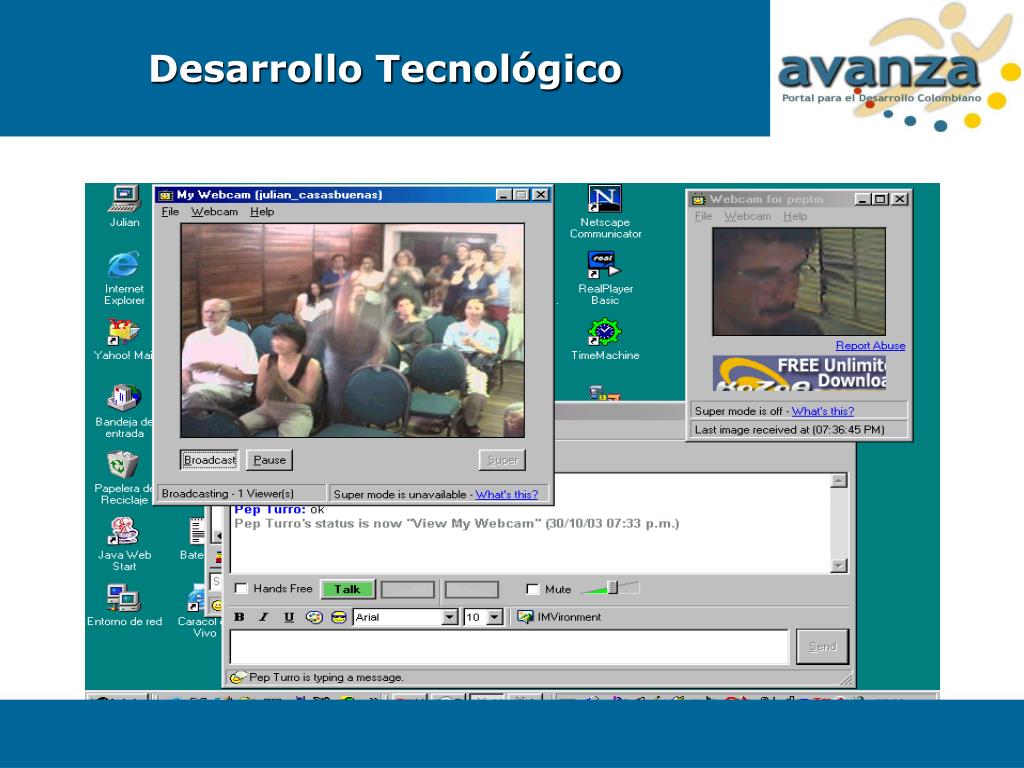Click in the chat message input box

pos(509,647)
